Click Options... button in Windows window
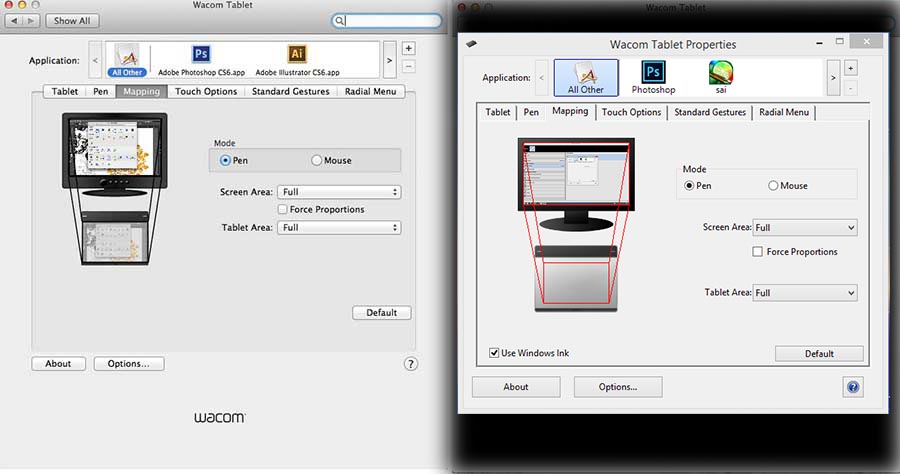900x474 pixels. (618, 387)
